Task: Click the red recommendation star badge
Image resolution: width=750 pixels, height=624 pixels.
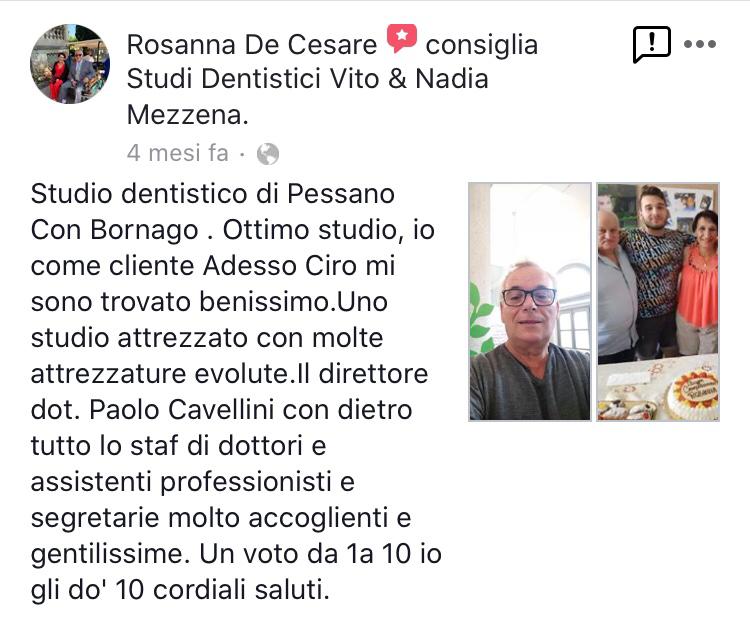Action: pyautogui.click(x=402, y=38)
